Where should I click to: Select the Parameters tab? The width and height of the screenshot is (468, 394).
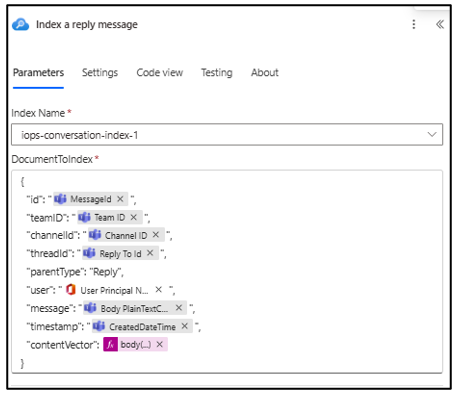tap(38, 72)
